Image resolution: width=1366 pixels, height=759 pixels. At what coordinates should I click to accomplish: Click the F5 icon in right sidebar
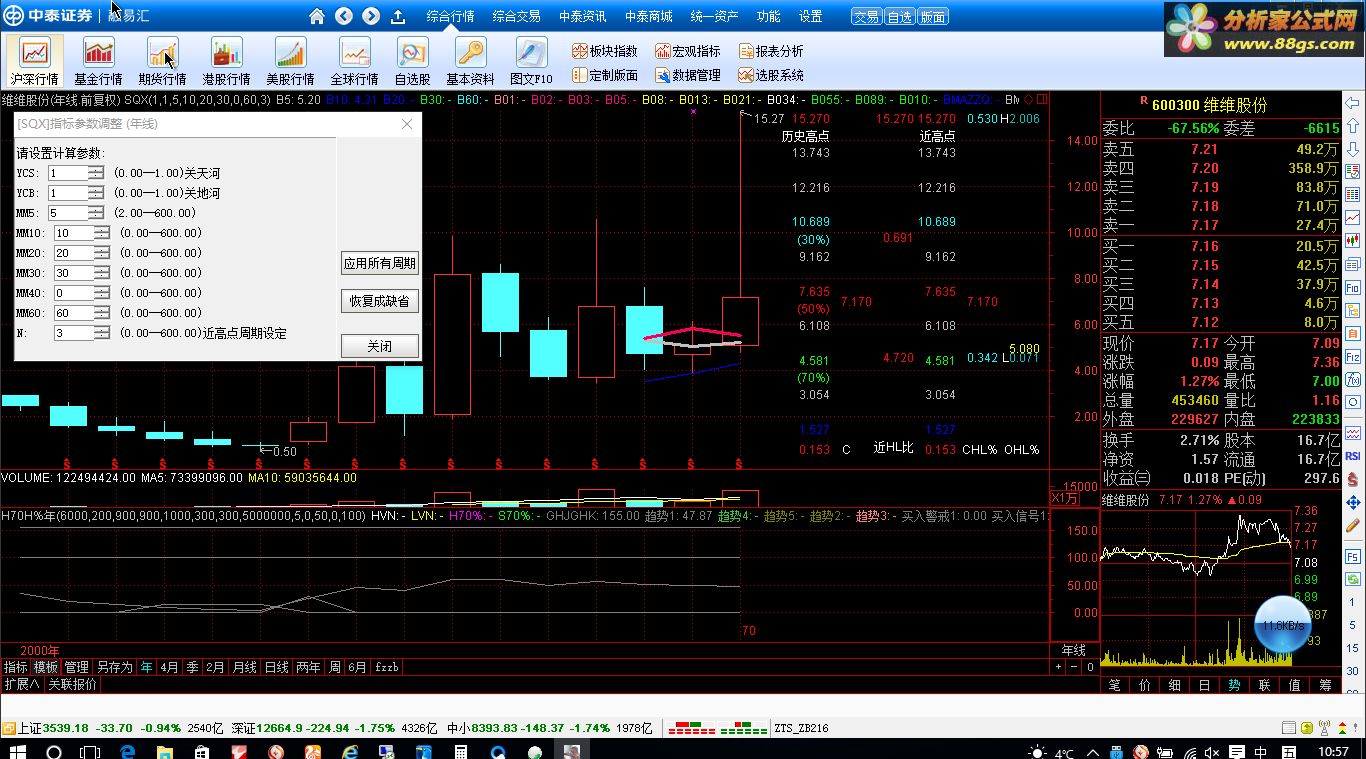1353,556
